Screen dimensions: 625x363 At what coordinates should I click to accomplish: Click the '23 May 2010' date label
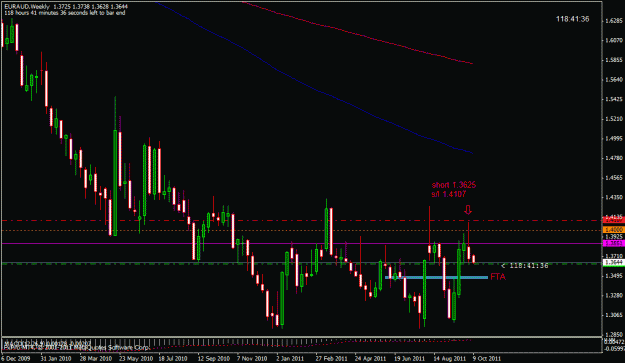coord(136,358)
